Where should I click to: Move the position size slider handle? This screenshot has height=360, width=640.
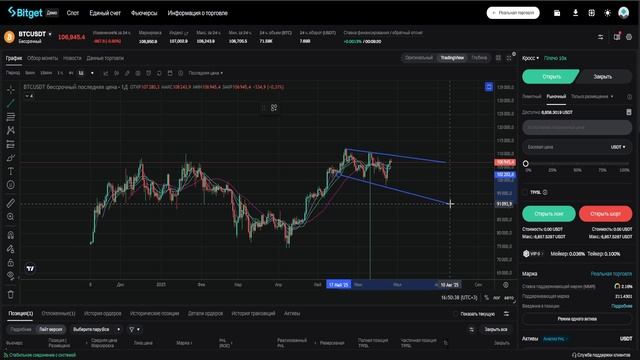pyautogui.click(x=526, y=163)
